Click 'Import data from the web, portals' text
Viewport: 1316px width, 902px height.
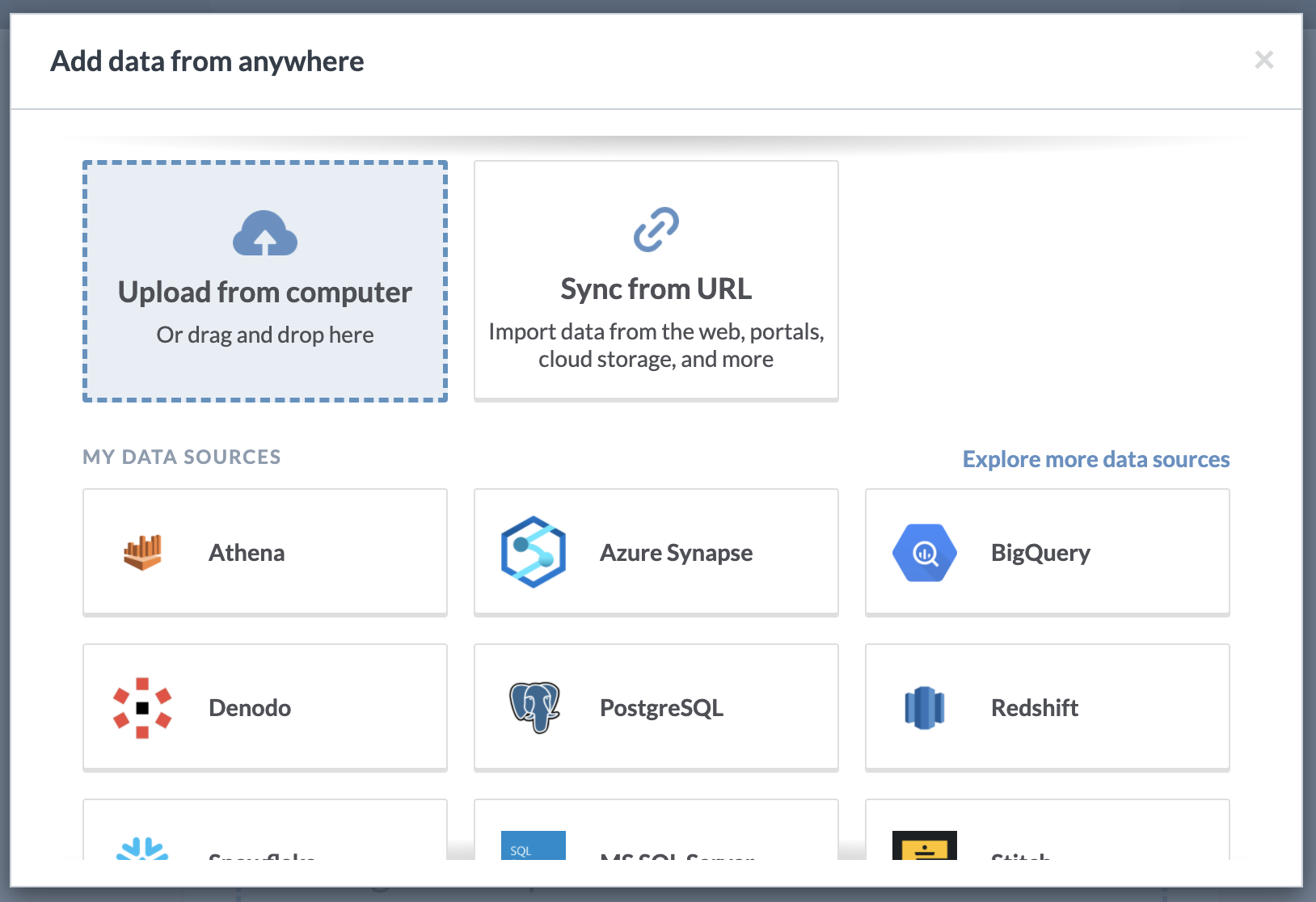(x=656, y=331)
